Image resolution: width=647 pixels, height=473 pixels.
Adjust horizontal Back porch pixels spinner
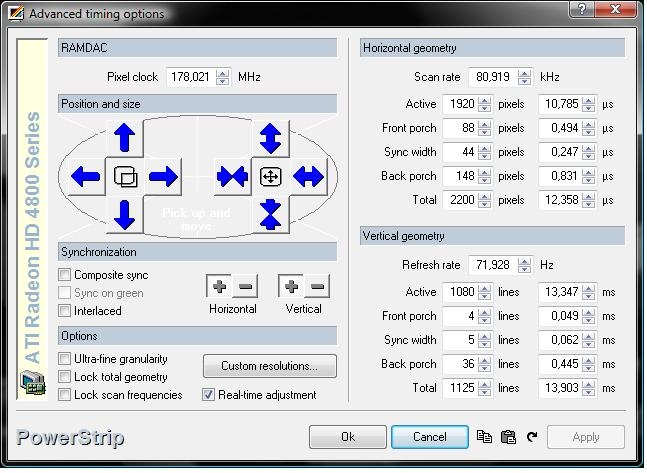(484, 176)
